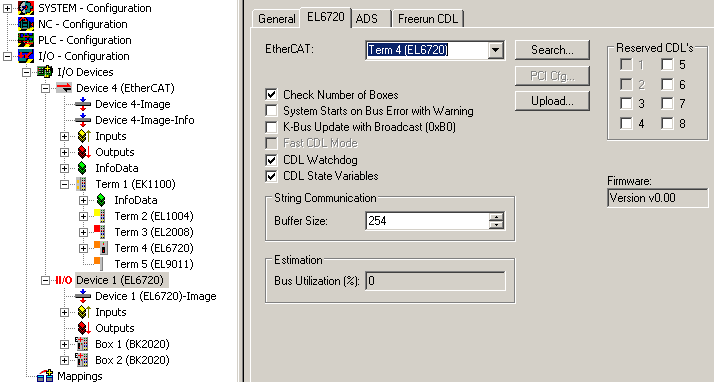The height and width of the screenshot is (382, 714).
Task: Disable the CDL Watchdog checkbox
Action: point(271,160)
